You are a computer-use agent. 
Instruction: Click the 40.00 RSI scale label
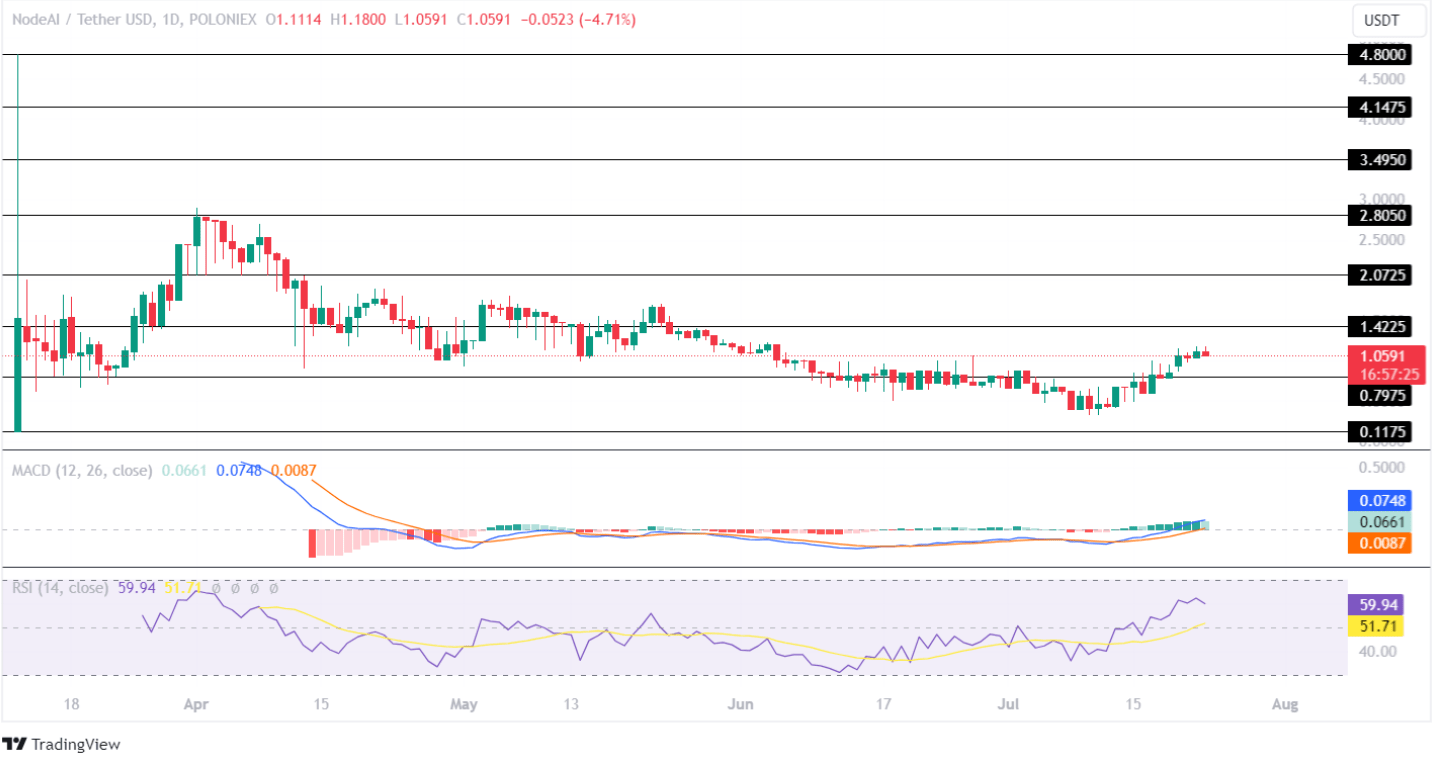coord(1377,651)
